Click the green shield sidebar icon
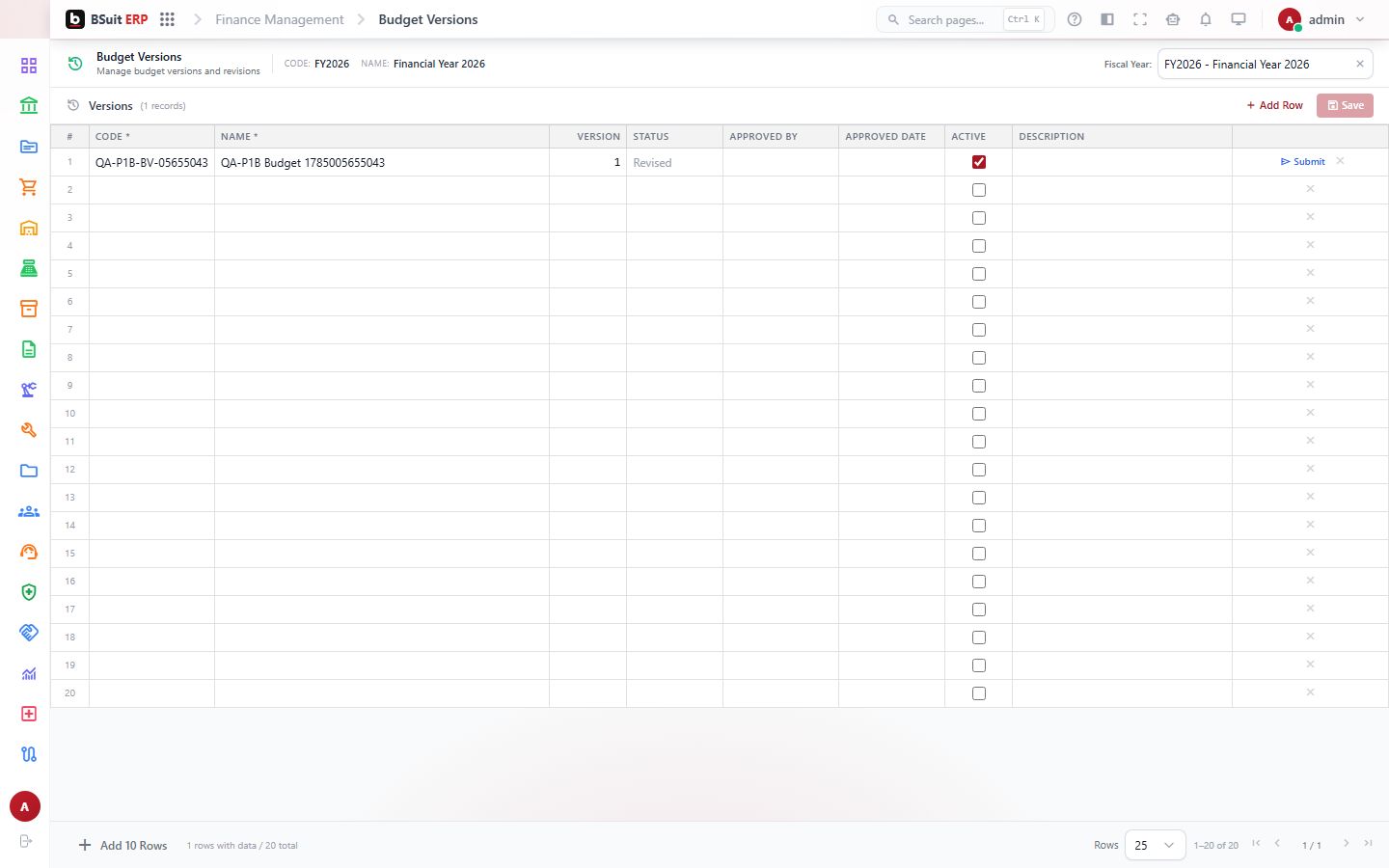The width and height of the screenshot is (1389, 868). pos(29,592)
